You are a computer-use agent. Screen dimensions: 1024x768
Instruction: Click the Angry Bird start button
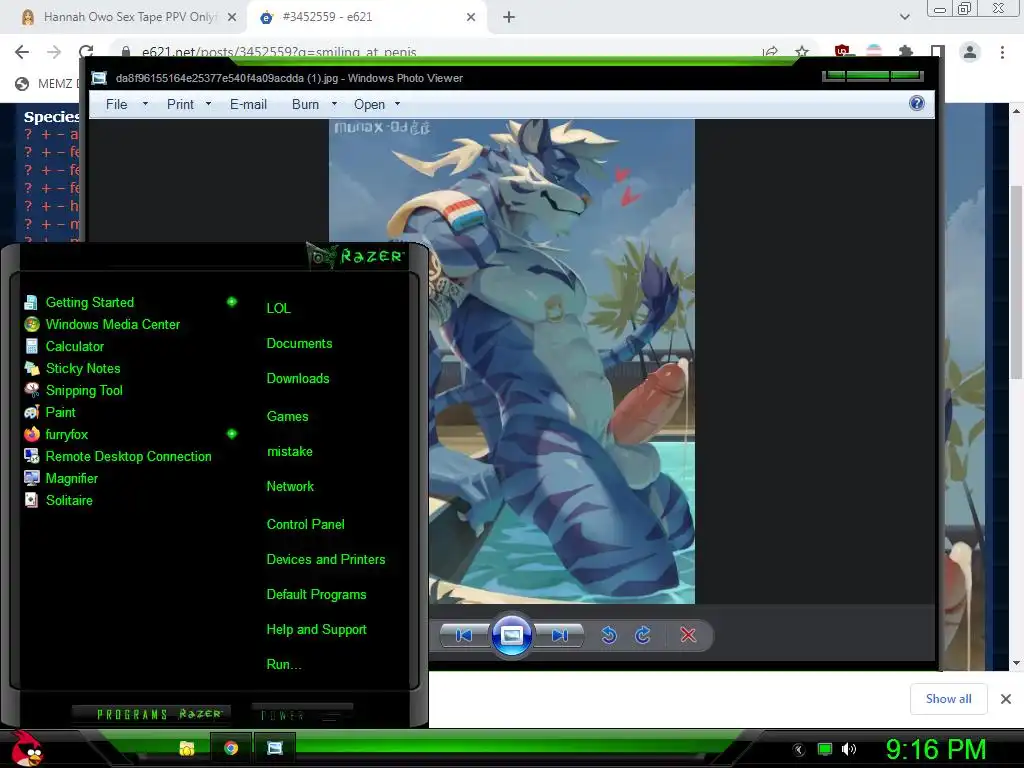point(27,748)
